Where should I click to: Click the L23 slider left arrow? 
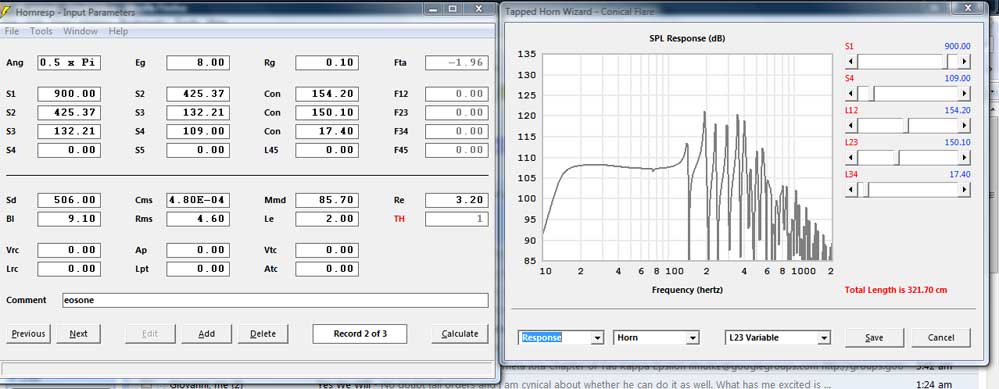851,157
